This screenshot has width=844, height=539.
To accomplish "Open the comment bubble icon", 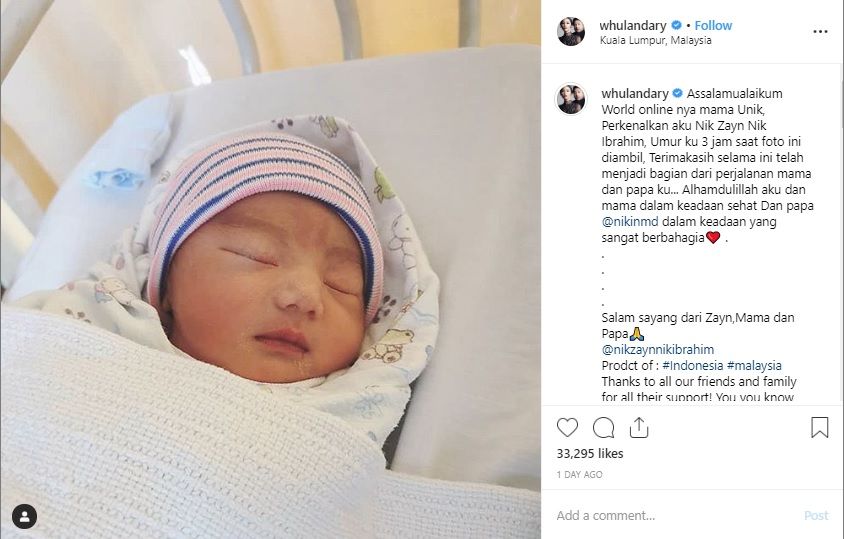I will 603,428.
